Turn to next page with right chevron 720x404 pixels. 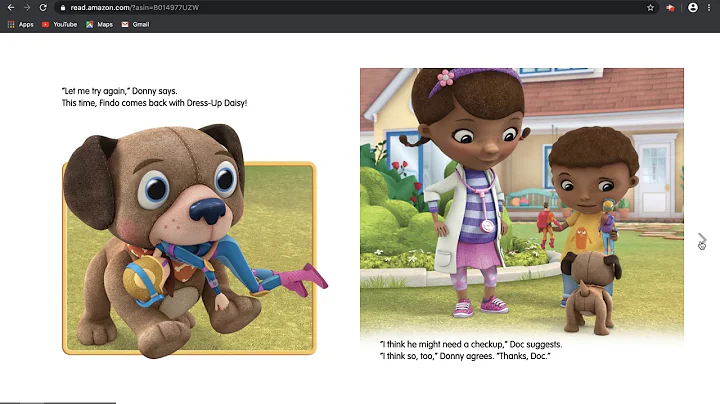click(x=702, y=239)
